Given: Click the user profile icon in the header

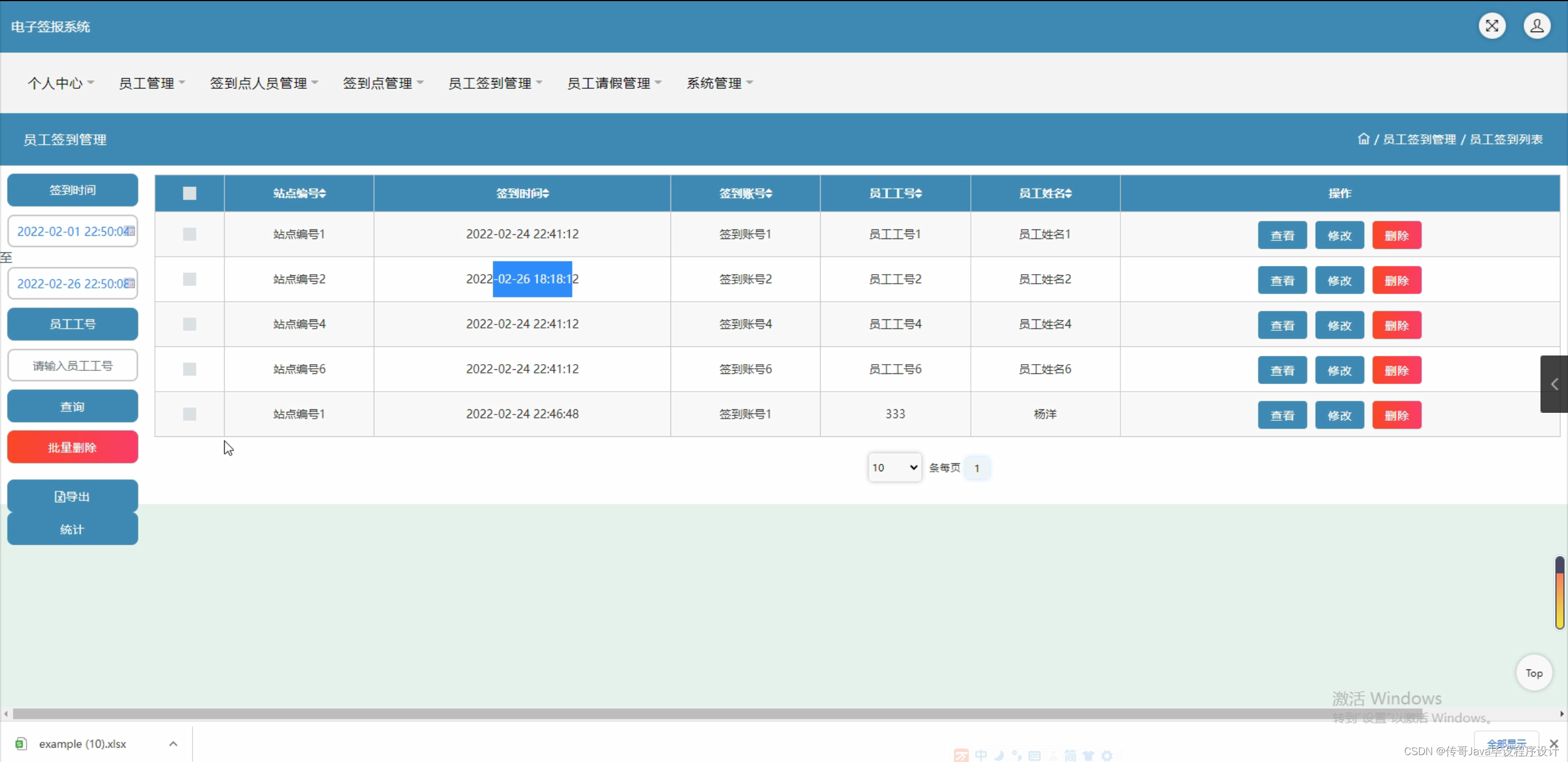Looking at the screenshot, I should pyautogui.click(x=1537, y=26).
